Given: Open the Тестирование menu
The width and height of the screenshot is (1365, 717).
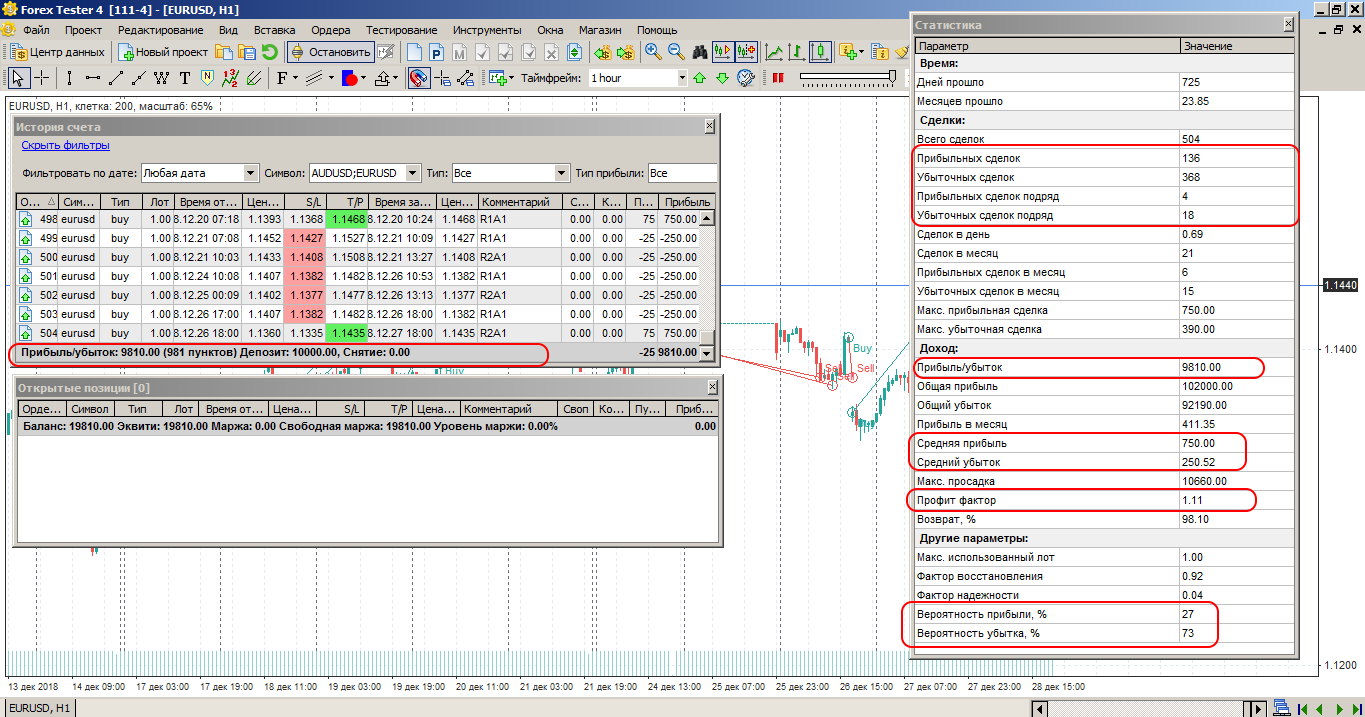Looking at the screenshot, I should [x=400, y=29].
